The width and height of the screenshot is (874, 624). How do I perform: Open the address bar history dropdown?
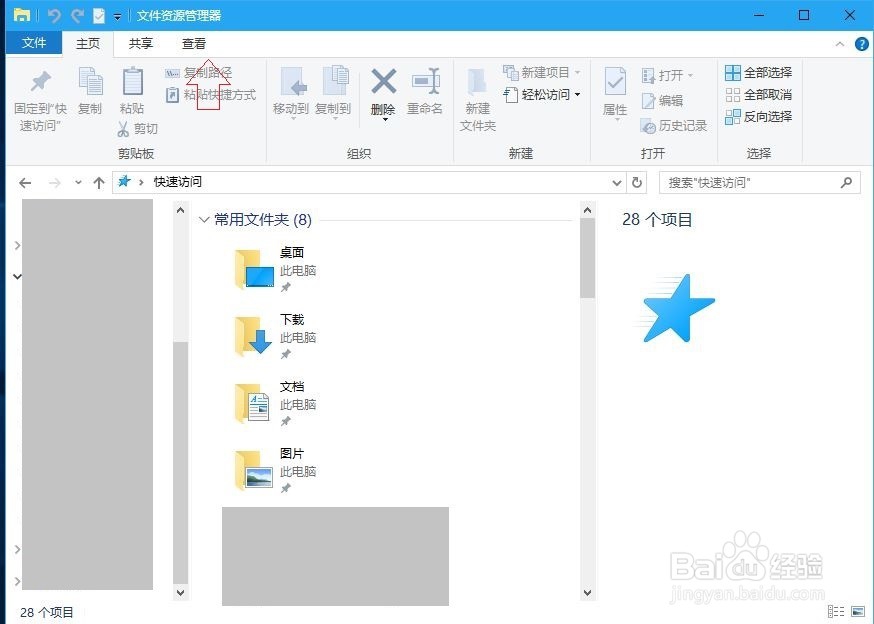click(617, 182)
